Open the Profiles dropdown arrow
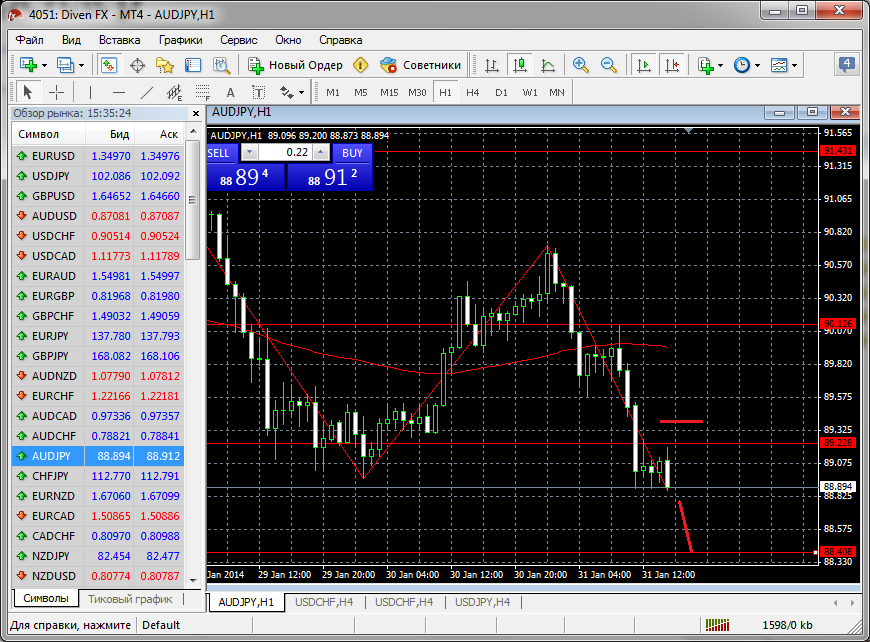Screen dimensions: 870x642 [82, 65]
